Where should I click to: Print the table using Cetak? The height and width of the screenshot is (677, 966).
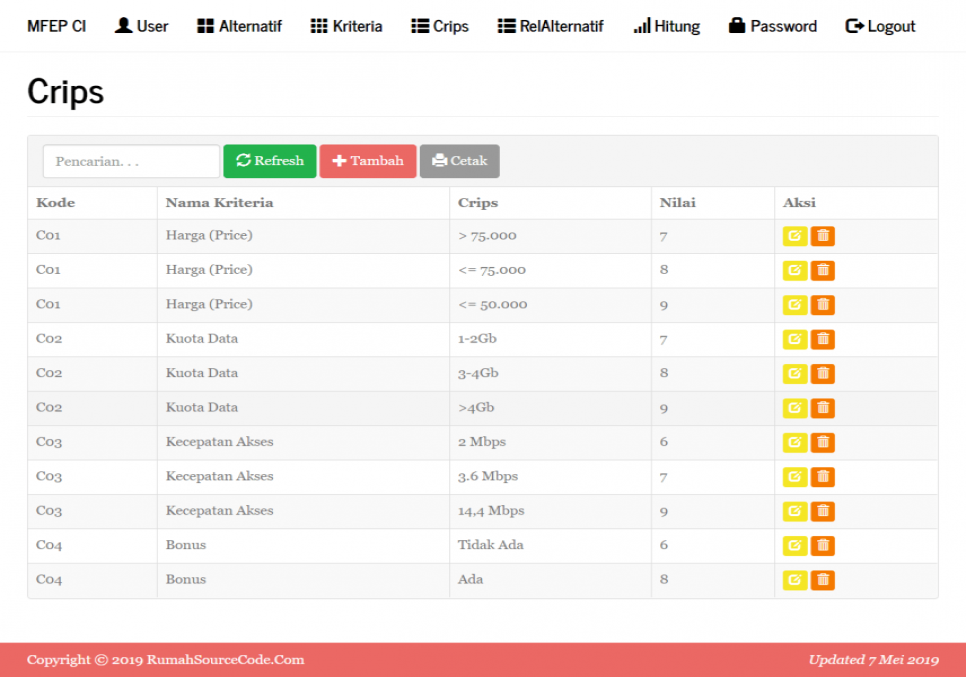pos(459,161)
